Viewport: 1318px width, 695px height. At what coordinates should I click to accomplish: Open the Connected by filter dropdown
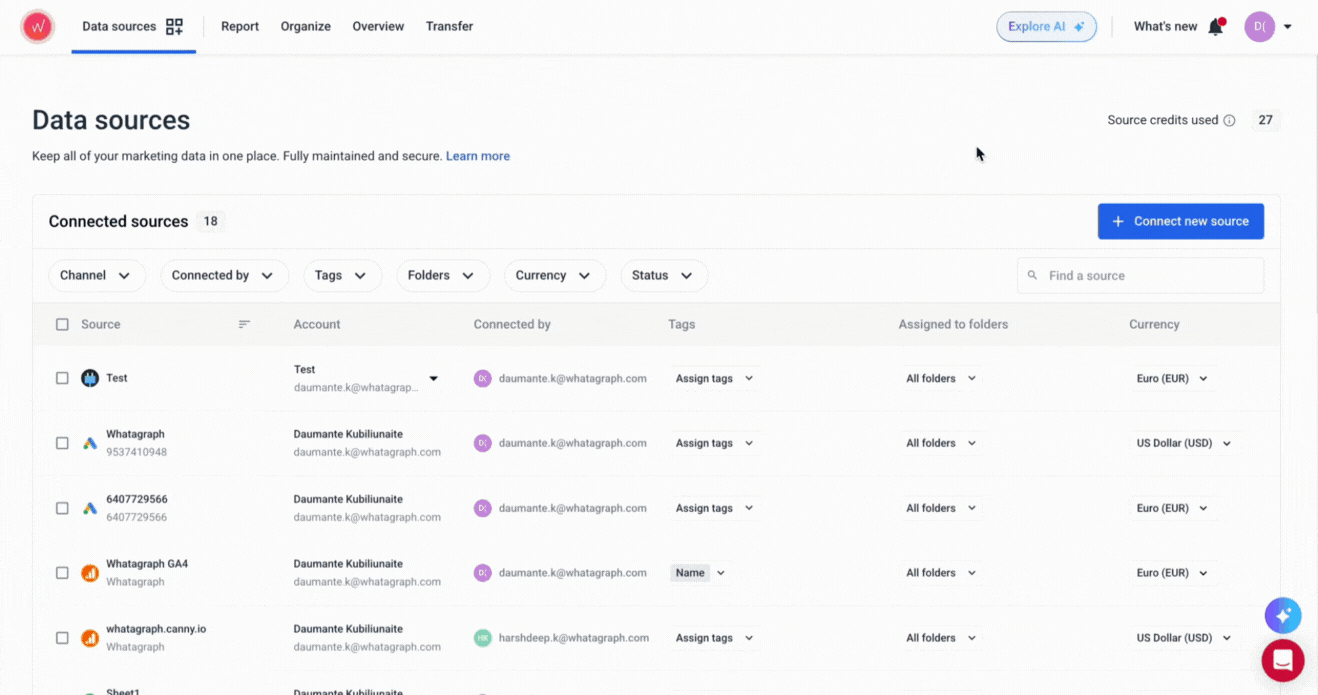(x=224, y=276)
